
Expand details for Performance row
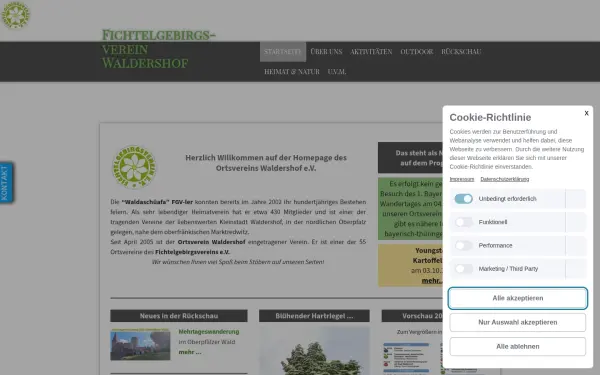pyautogui.click(x=576, y=245)
